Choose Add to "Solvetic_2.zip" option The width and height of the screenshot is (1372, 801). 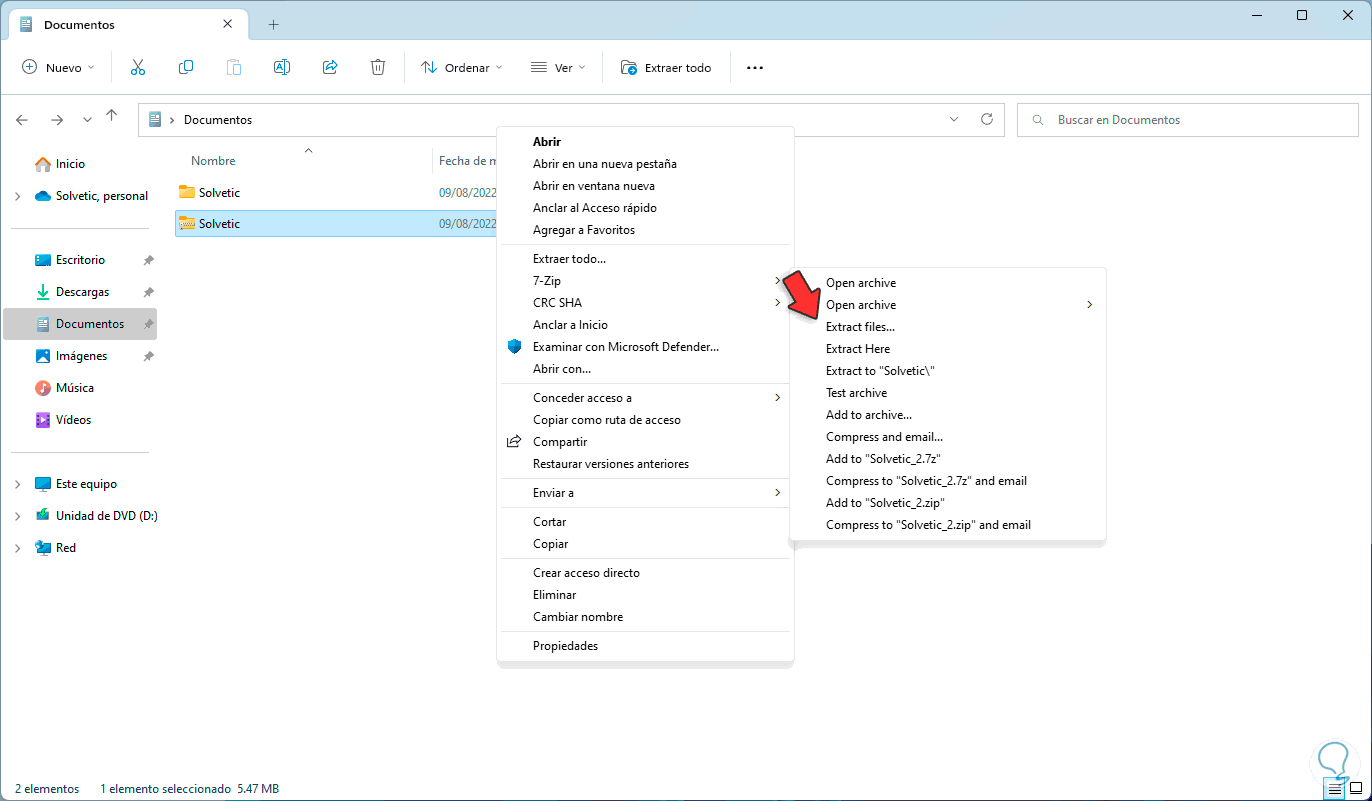point(886,503)
